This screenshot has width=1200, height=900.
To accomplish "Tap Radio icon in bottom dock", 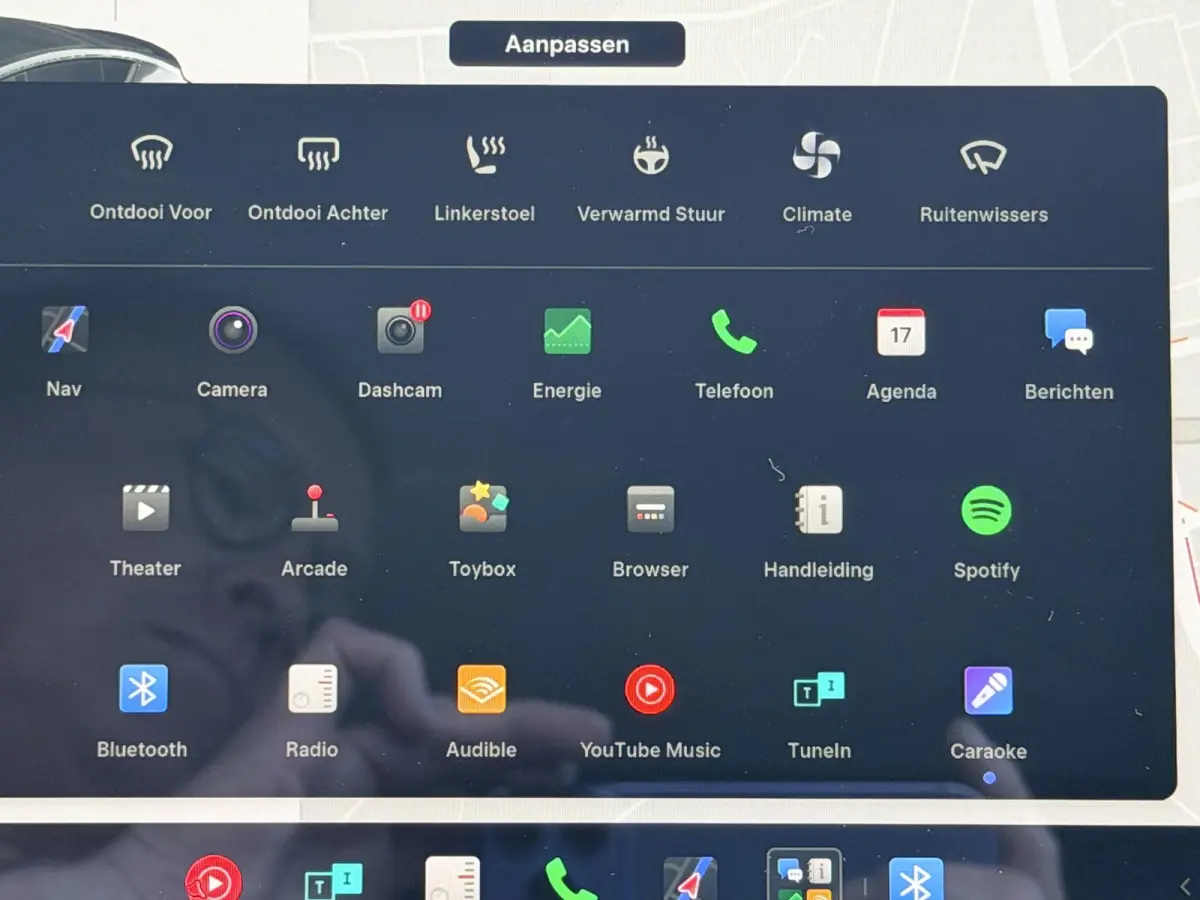I will [453, 878].
